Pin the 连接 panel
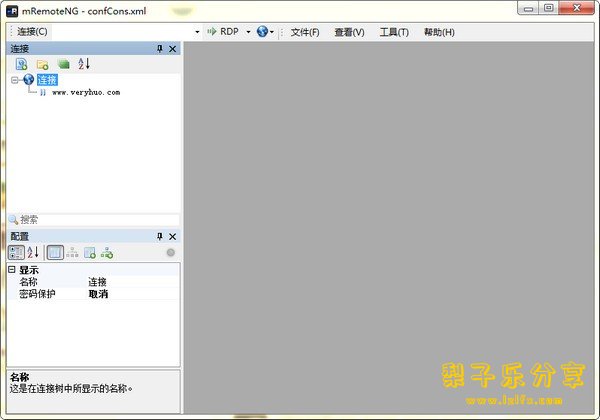Viewport: 600px width, 420px height. 160,49
